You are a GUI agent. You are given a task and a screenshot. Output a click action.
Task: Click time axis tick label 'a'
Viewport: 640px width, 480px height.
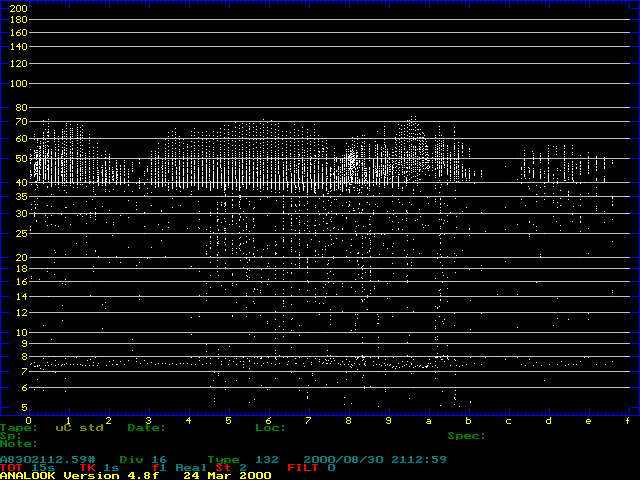coord(429,421)
